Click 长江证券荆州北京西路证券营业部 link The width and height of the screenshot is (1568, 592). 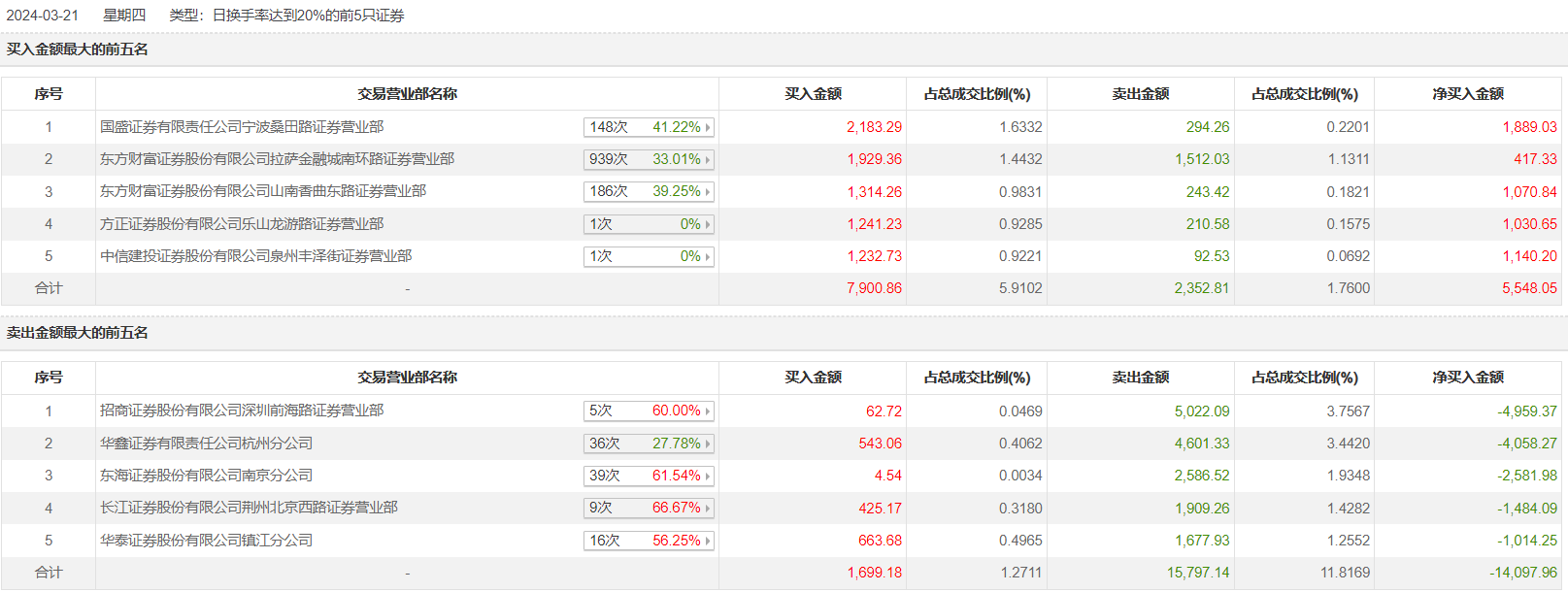249,508
